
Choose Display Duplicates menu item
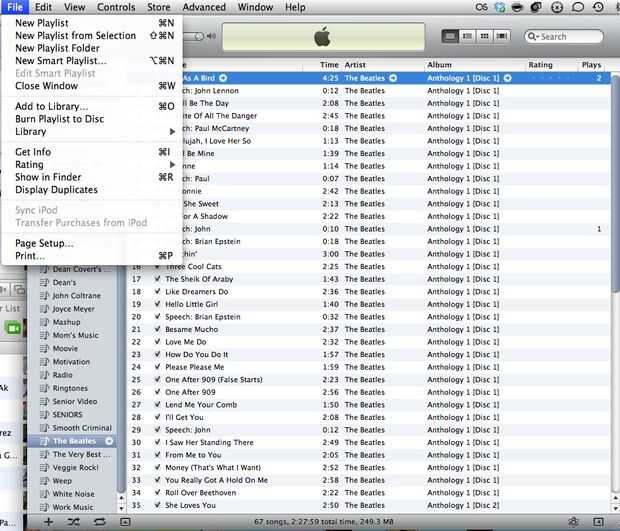pos(92,190)
